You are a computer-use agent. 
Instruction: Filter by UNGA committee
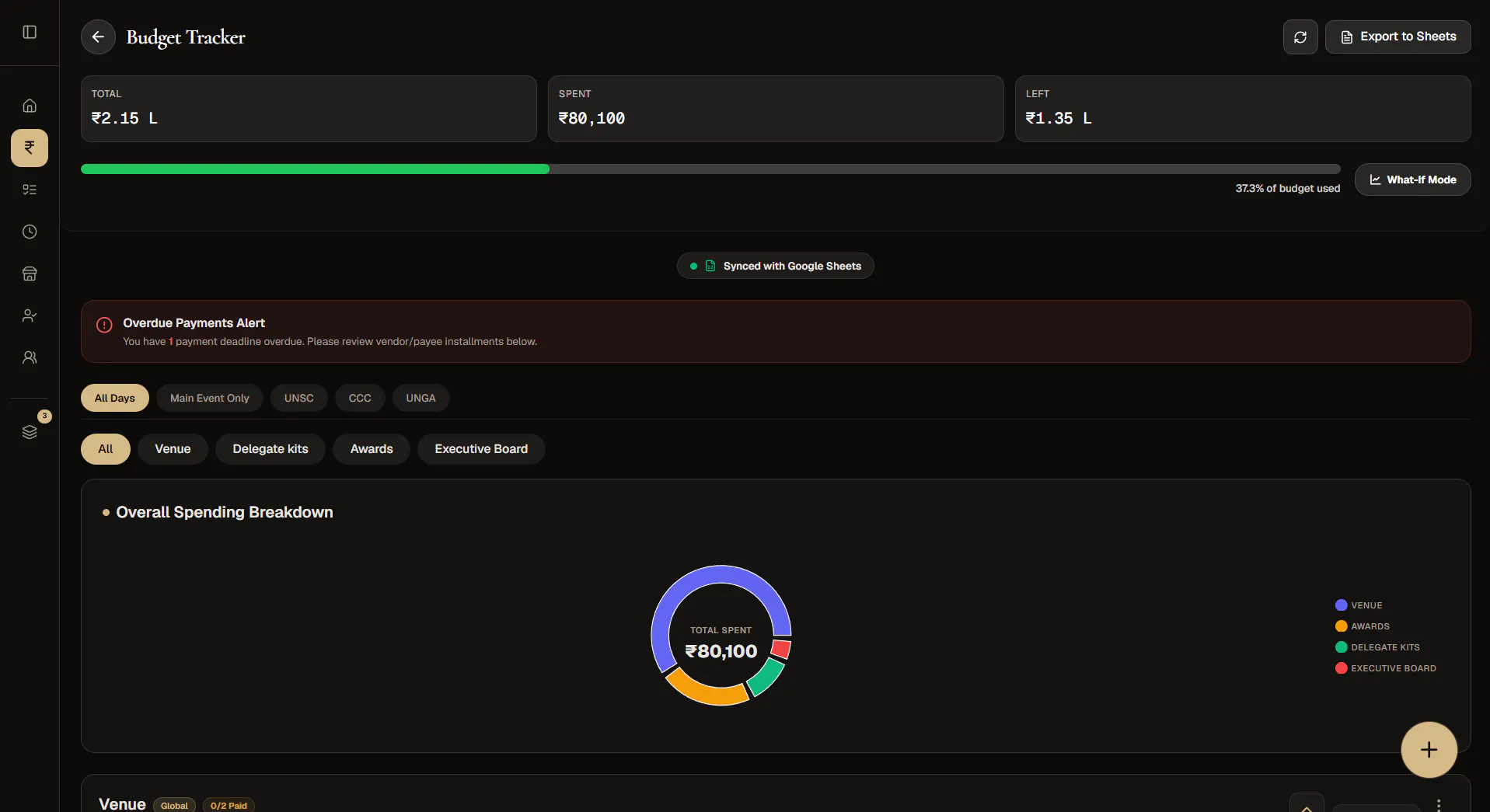(x=420, y=398)
